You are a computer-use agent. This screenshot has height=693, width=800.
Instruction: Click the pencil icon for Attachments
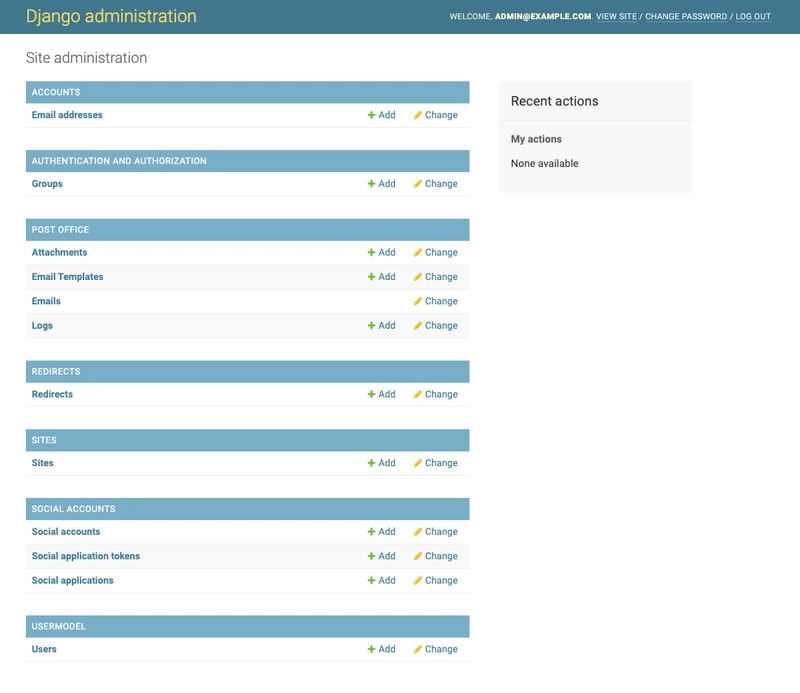(x=418, y=252)
